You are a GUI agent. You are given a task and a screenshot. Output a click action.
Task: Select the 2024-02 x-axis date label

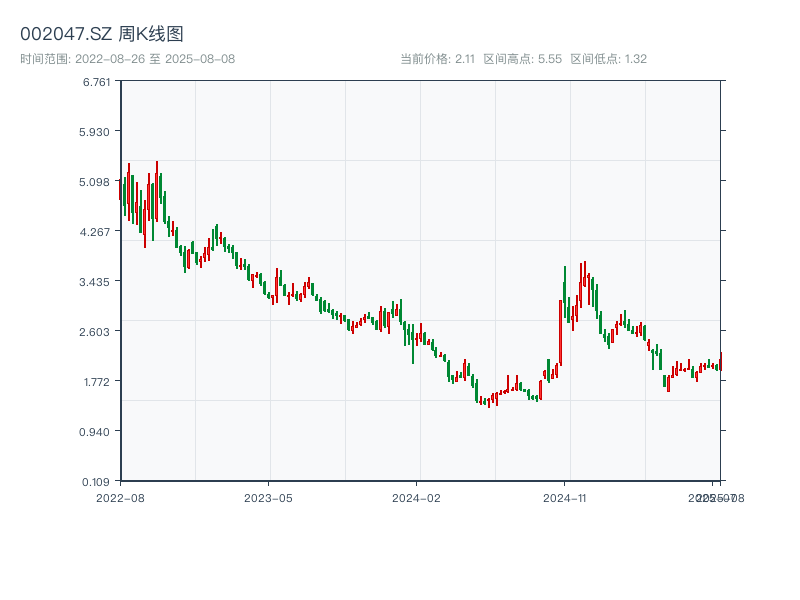point(417,497)
